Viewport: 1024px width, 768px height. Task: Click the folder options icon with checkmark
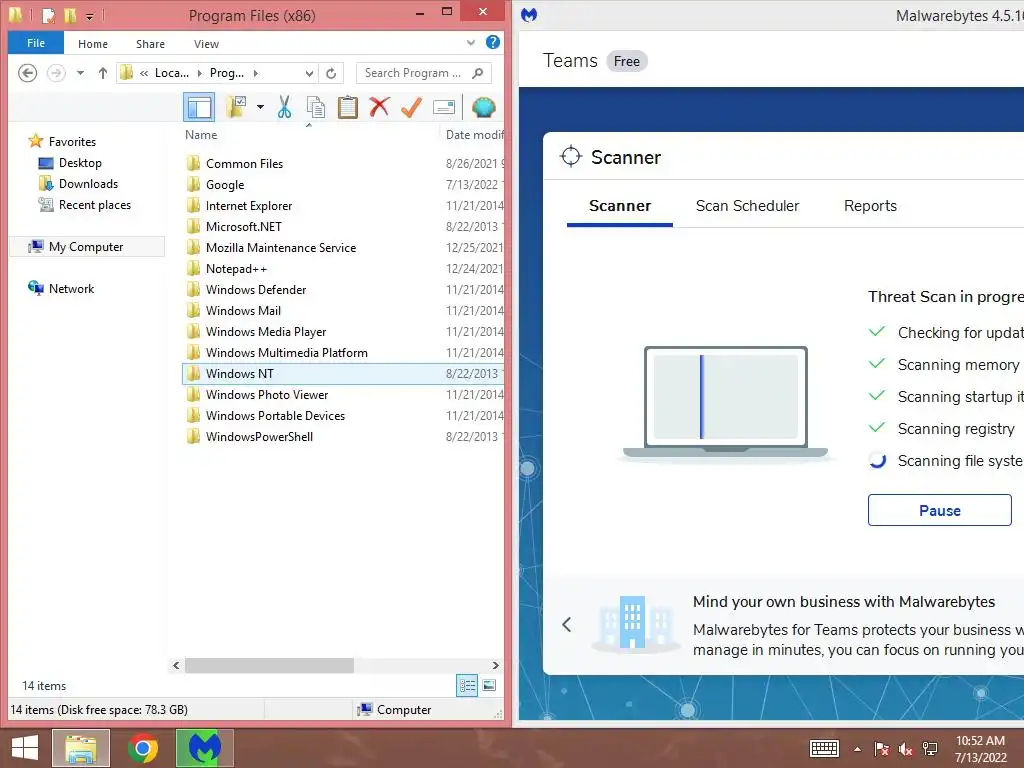pos(236,107)
